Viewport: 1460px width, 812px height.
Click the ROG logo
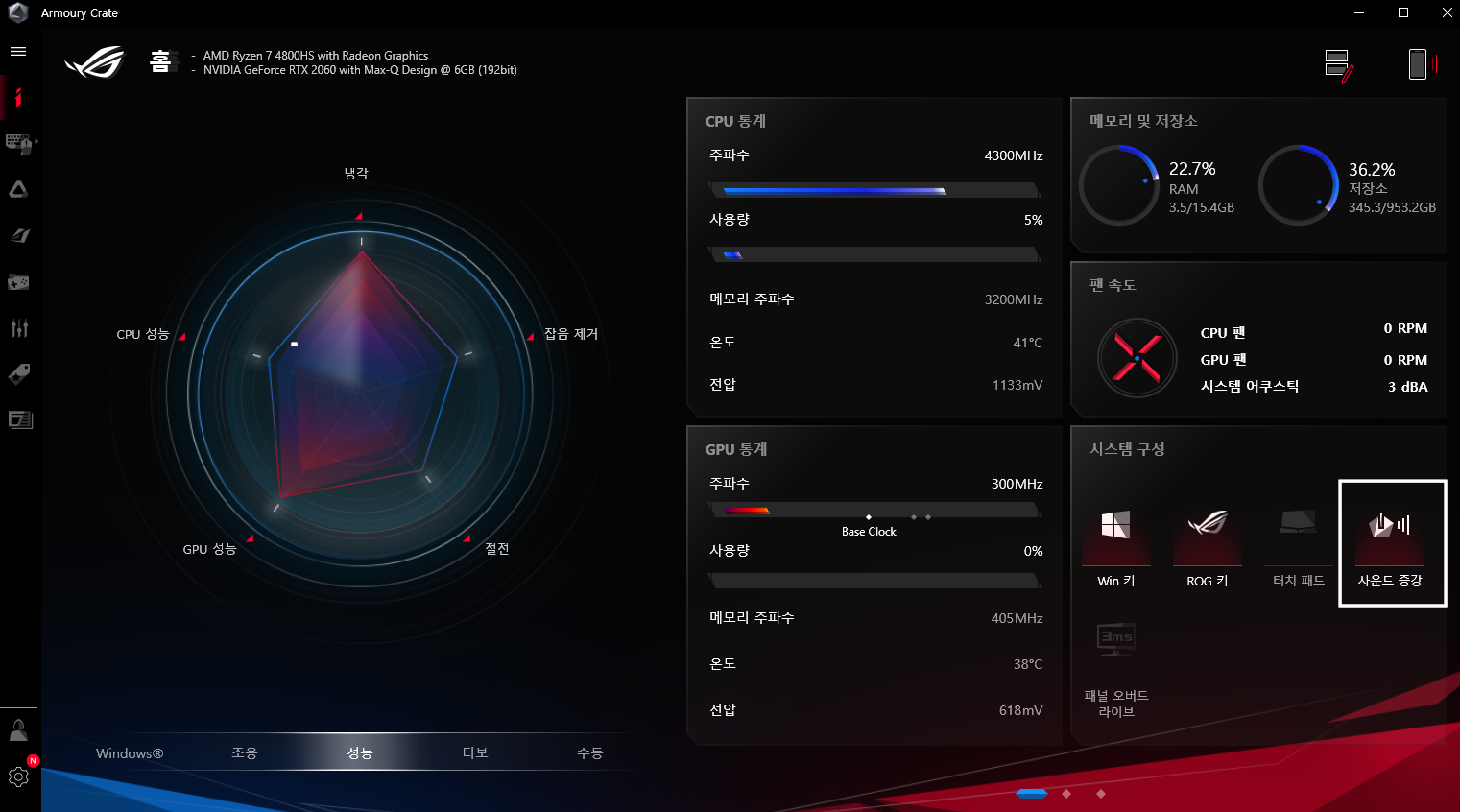(95, 62)
